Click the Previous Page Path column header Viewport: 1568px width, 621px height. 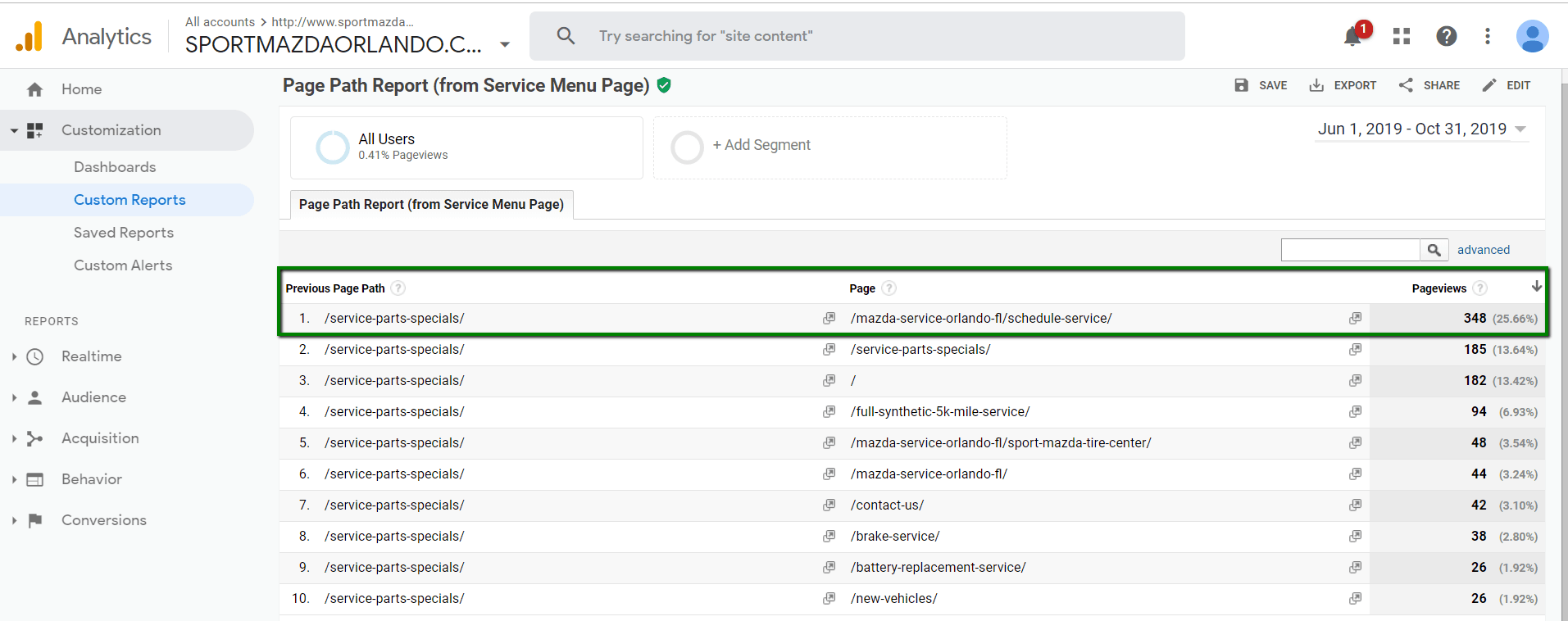click(x=335, y=288)
